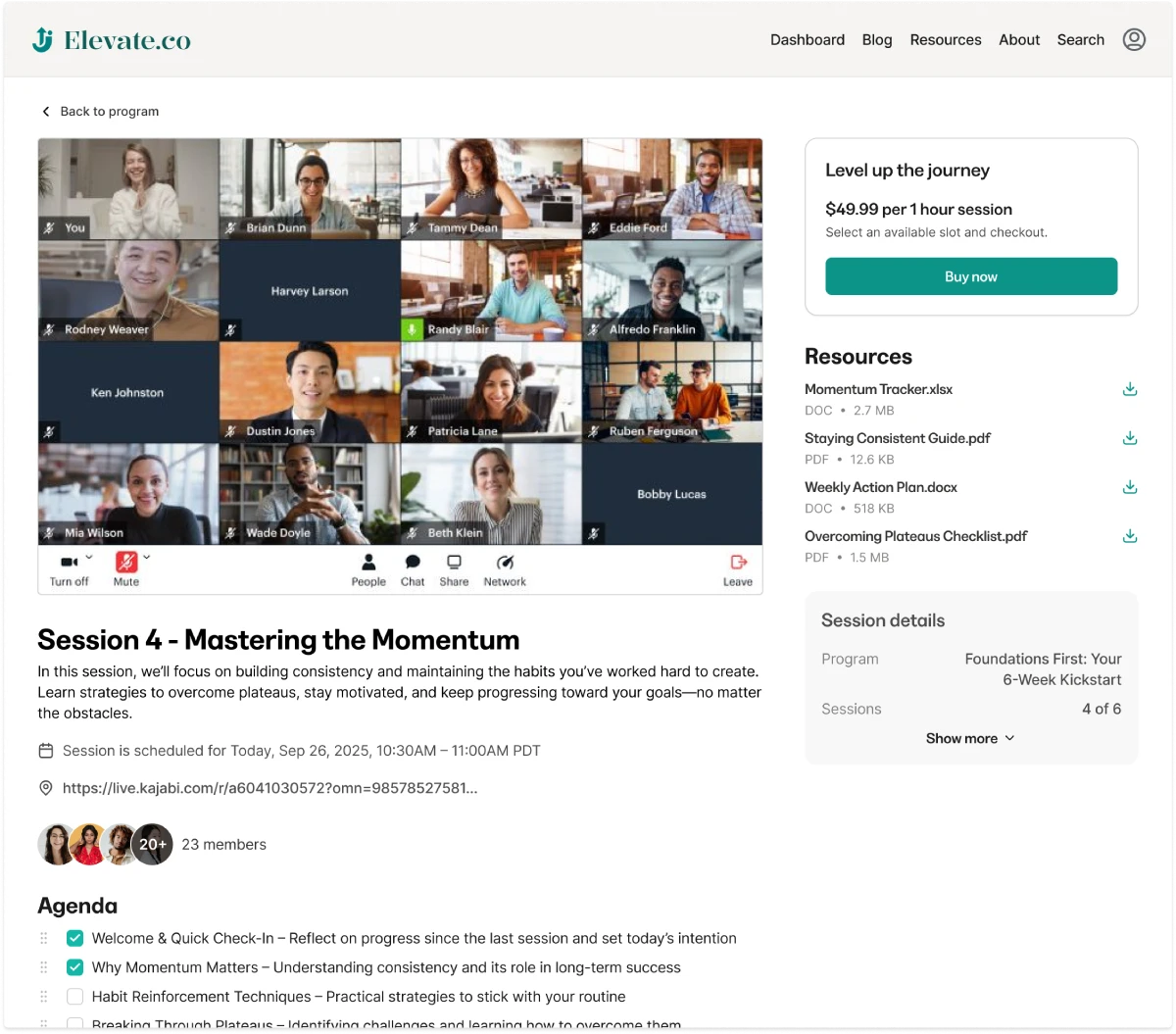The width and height of the screenshot is (1176, 1034).
Task: Click the Share screen icon
Action: pyautogui.click(x=454, y=563)
